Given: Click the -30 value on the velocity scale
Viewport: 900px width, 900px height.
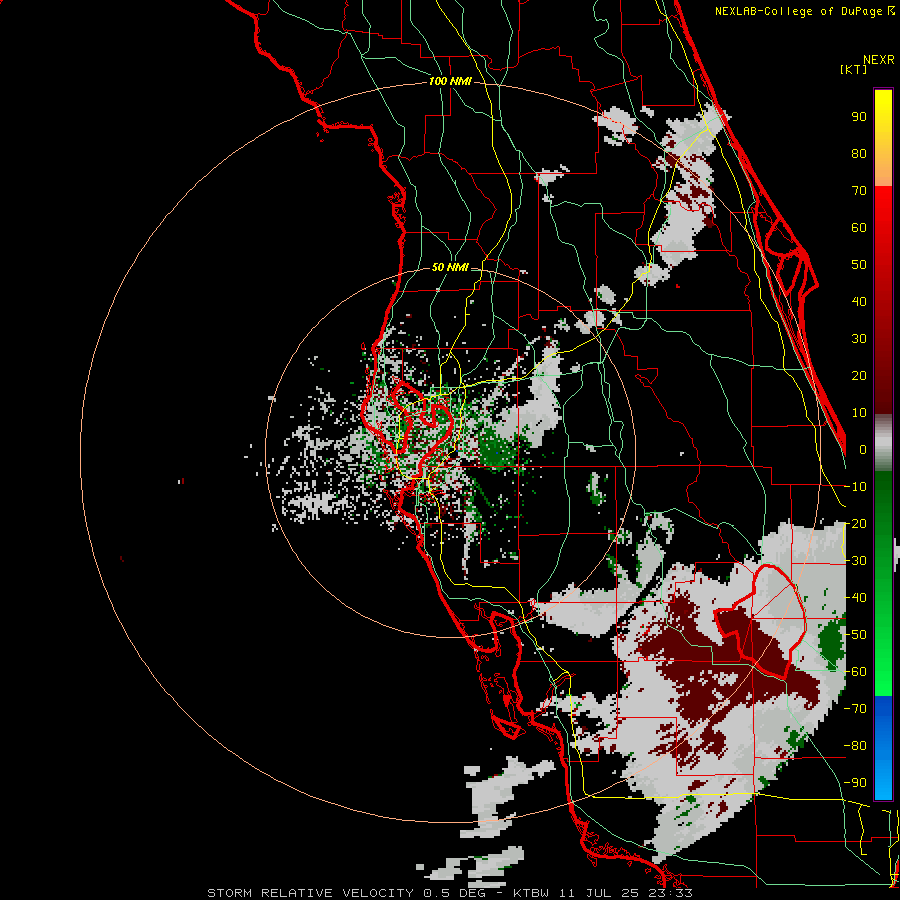Looking at the screenshot, I should pos(855,561).
